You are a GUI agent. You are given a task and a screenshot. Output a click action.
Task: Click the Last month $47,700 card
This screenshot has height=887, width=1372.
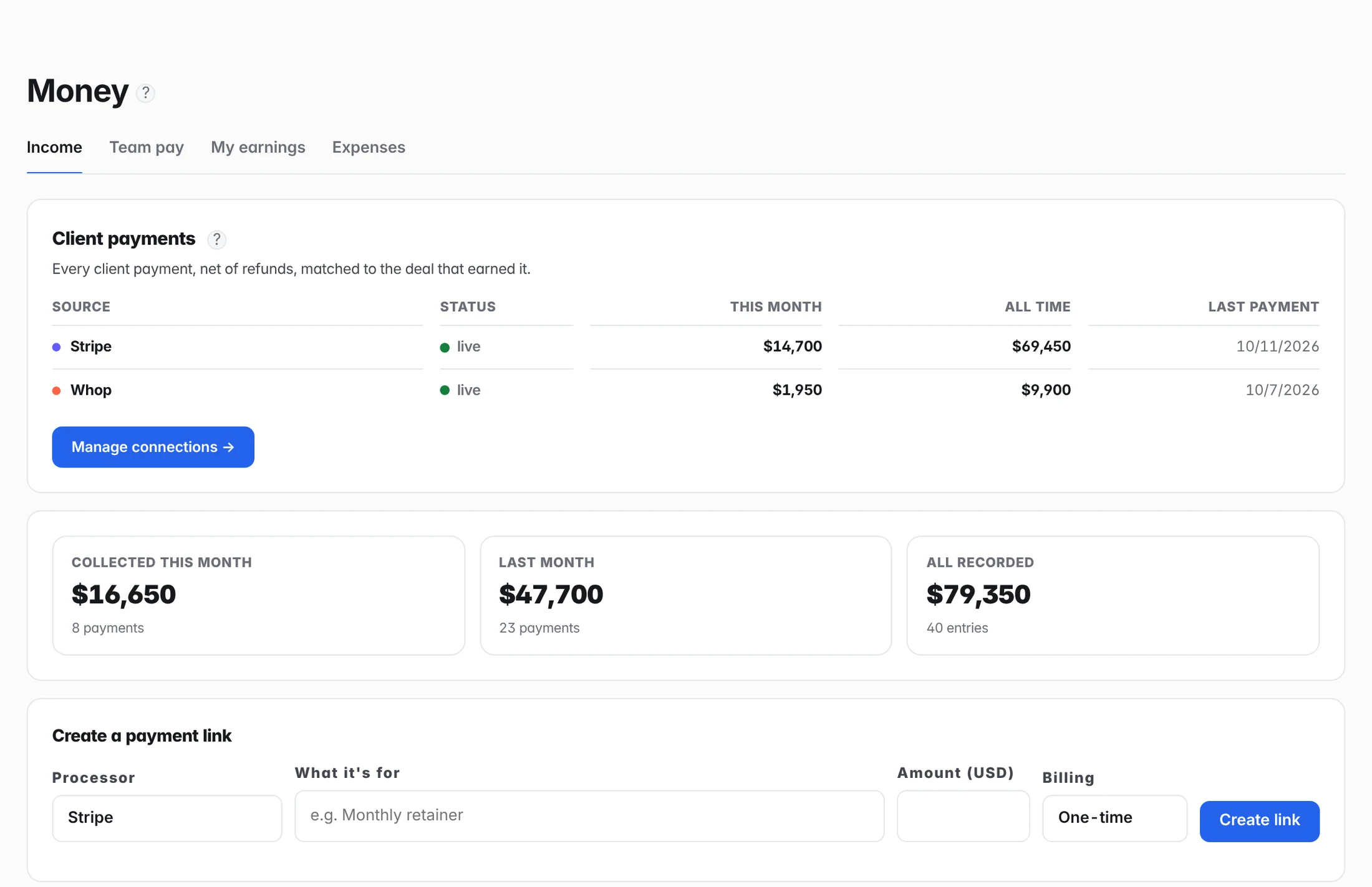click(x=686, y=595)
